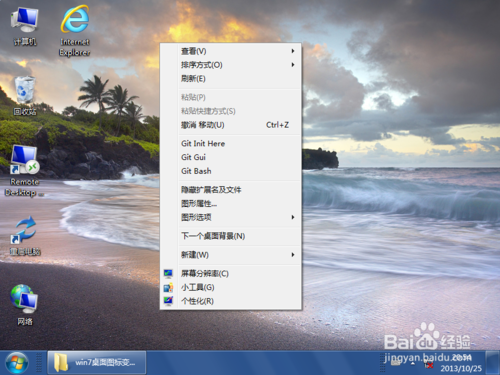
Task: Select the 回收站 recycle bin icon
Action: point(25,96)
